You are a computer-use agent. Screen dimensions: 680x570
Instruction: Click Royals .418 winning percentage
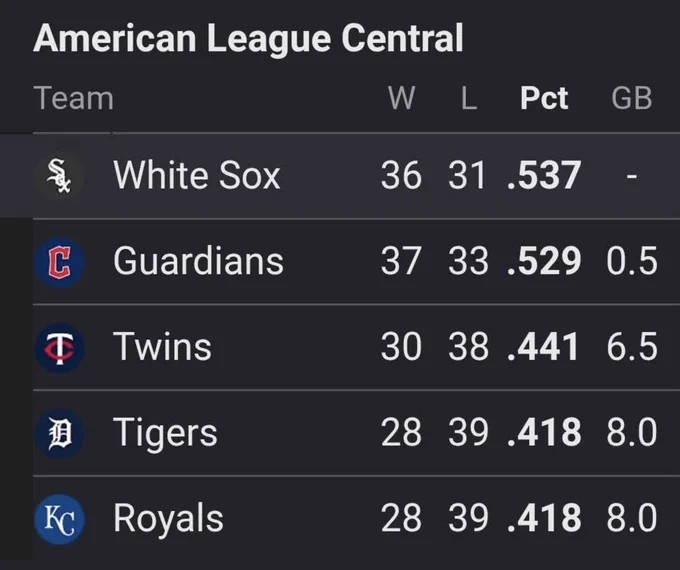coord(544,518)
